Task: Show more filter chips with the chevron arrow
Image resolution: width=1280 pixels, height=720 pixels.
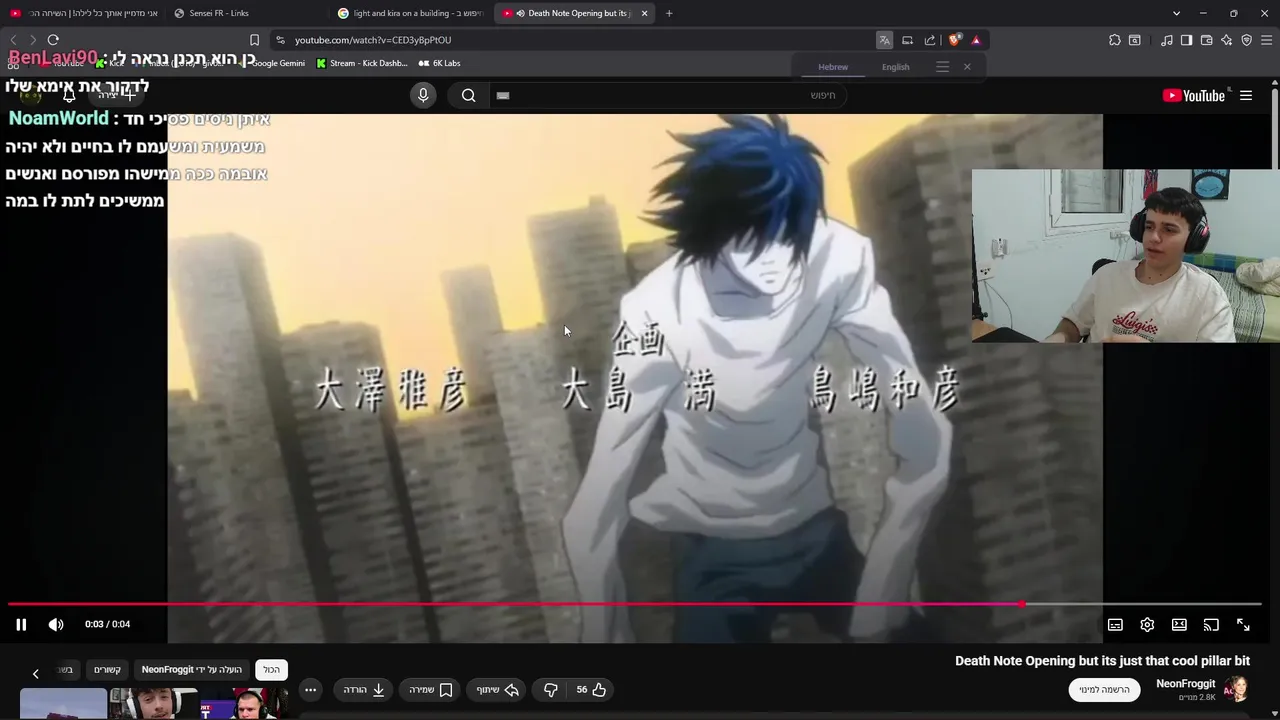Action: pos(35,673)
